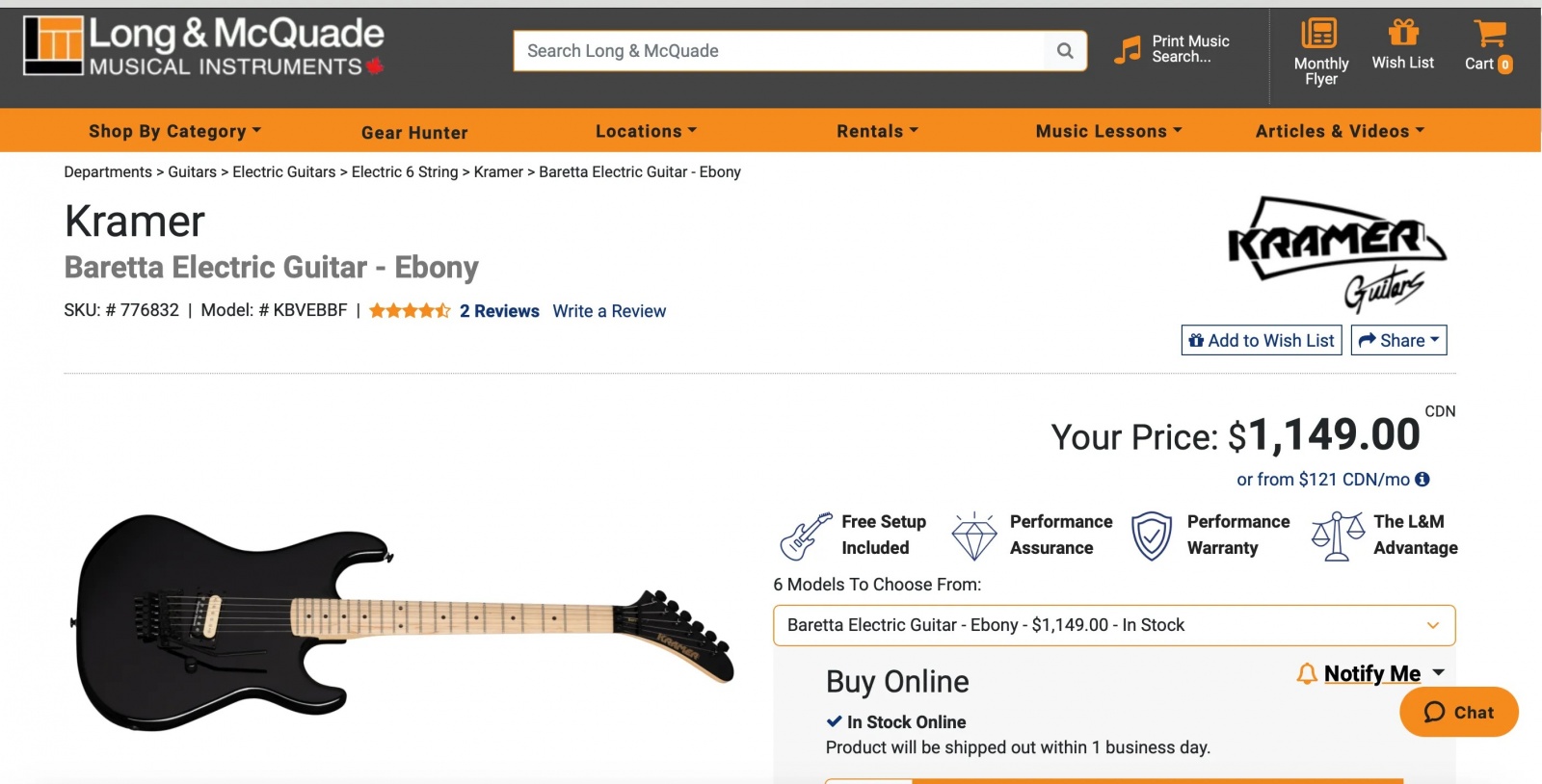Open the Gear Hunter menu item
This screenshot has height=784, width=1542.
tap(414, 132)
